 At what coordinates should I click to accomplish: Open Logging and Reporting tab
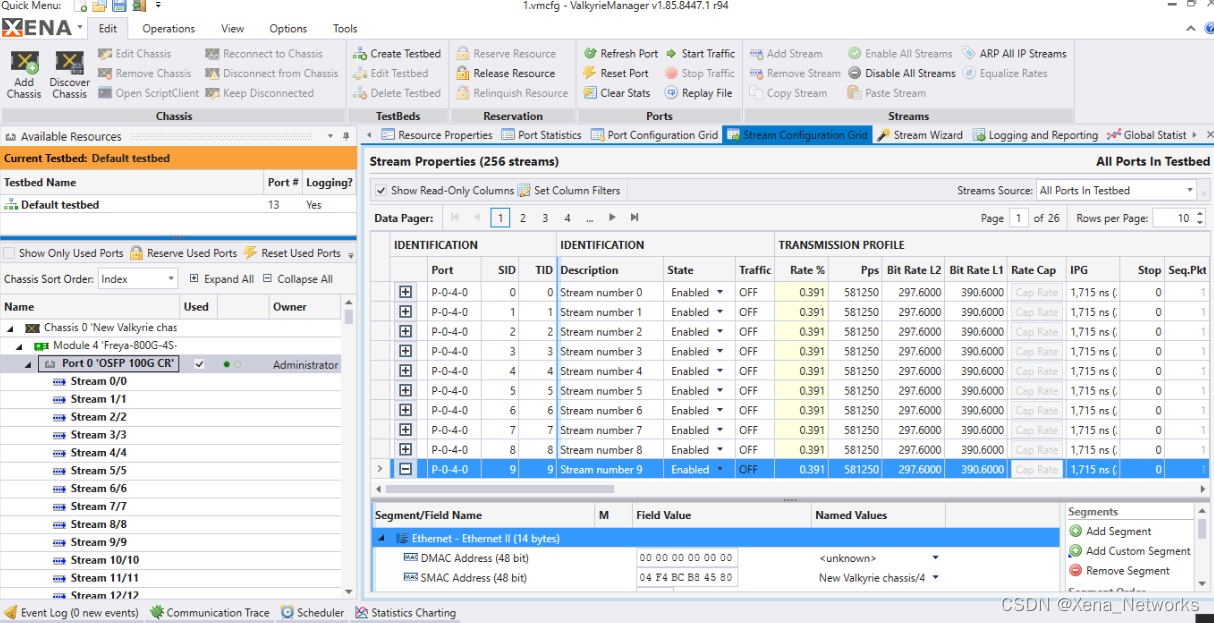1035,135
